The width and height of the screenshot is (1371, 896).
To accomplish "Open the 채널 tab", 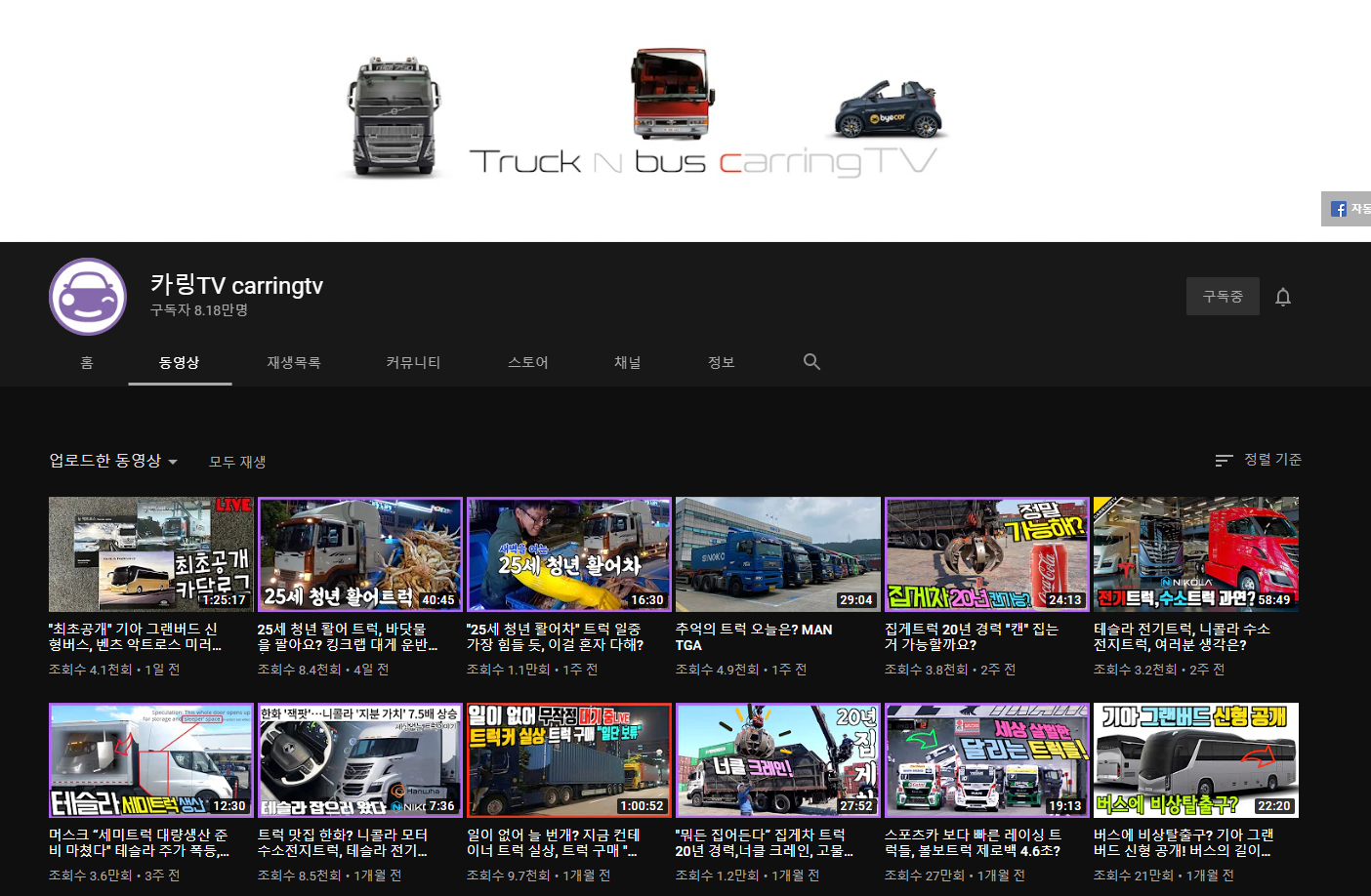I will (628, 362).
